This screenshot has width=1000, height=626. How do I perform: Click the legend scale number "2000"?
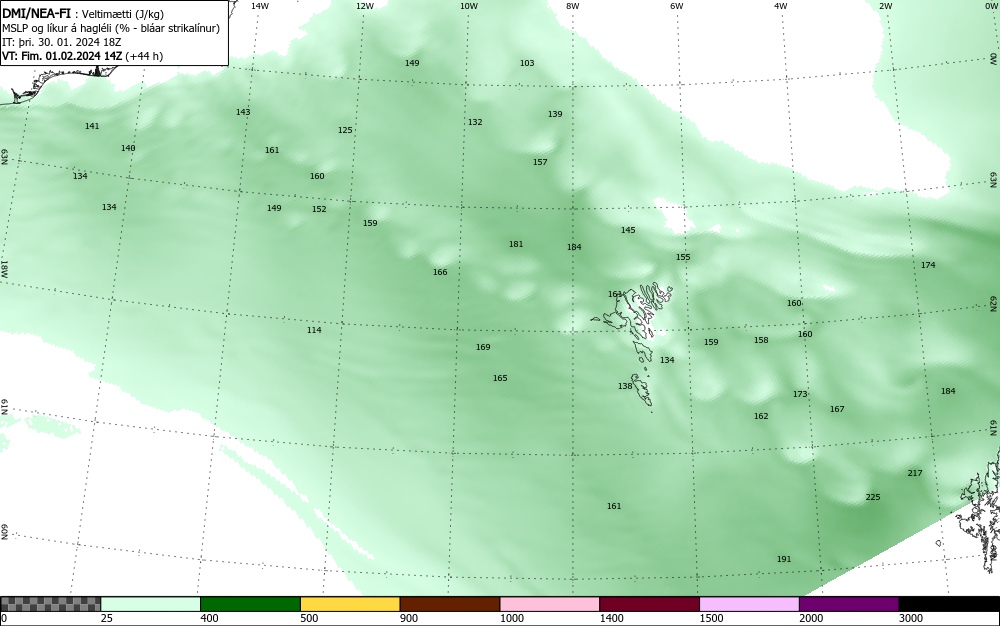click(811, 618)
